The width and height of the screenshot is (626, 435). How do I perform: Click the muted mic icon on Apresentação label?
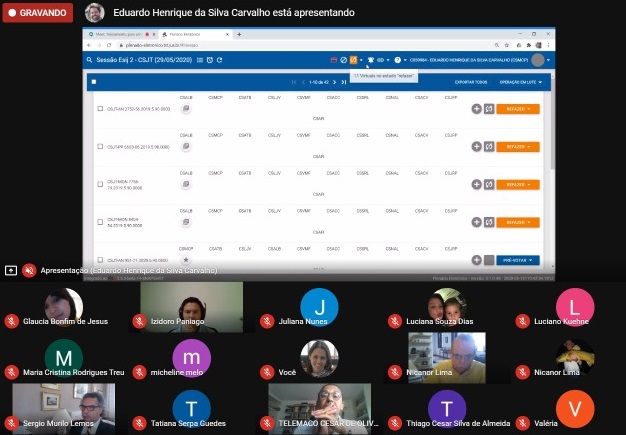tap(29, 270)
